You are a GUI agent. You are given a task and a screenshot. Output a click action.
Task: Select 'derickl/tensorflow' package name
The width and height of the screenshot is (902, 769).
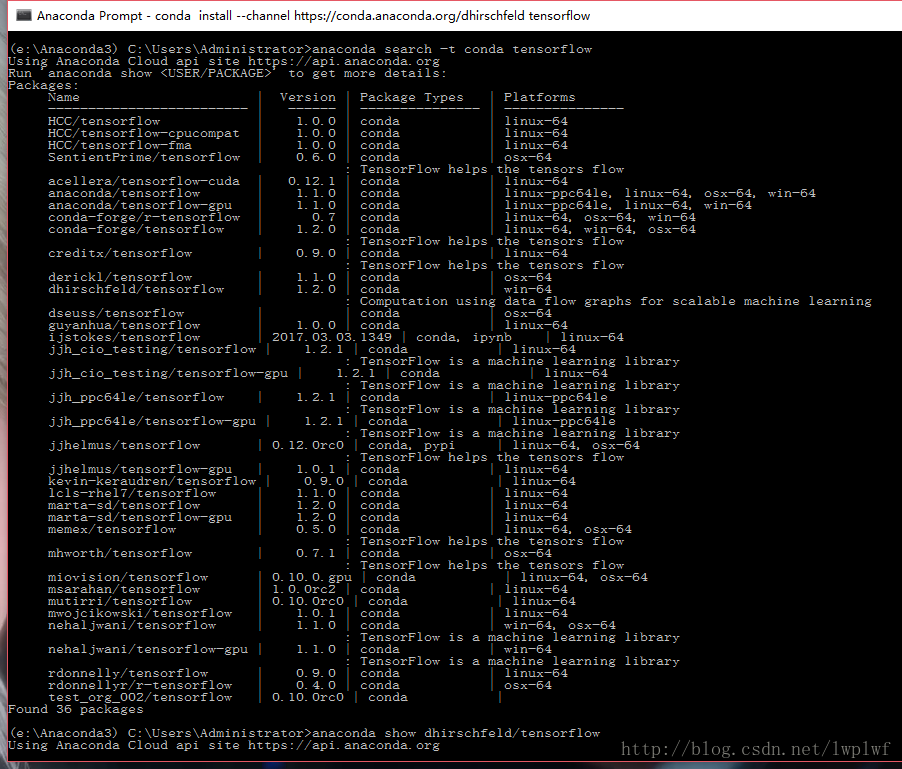(120, 277)
